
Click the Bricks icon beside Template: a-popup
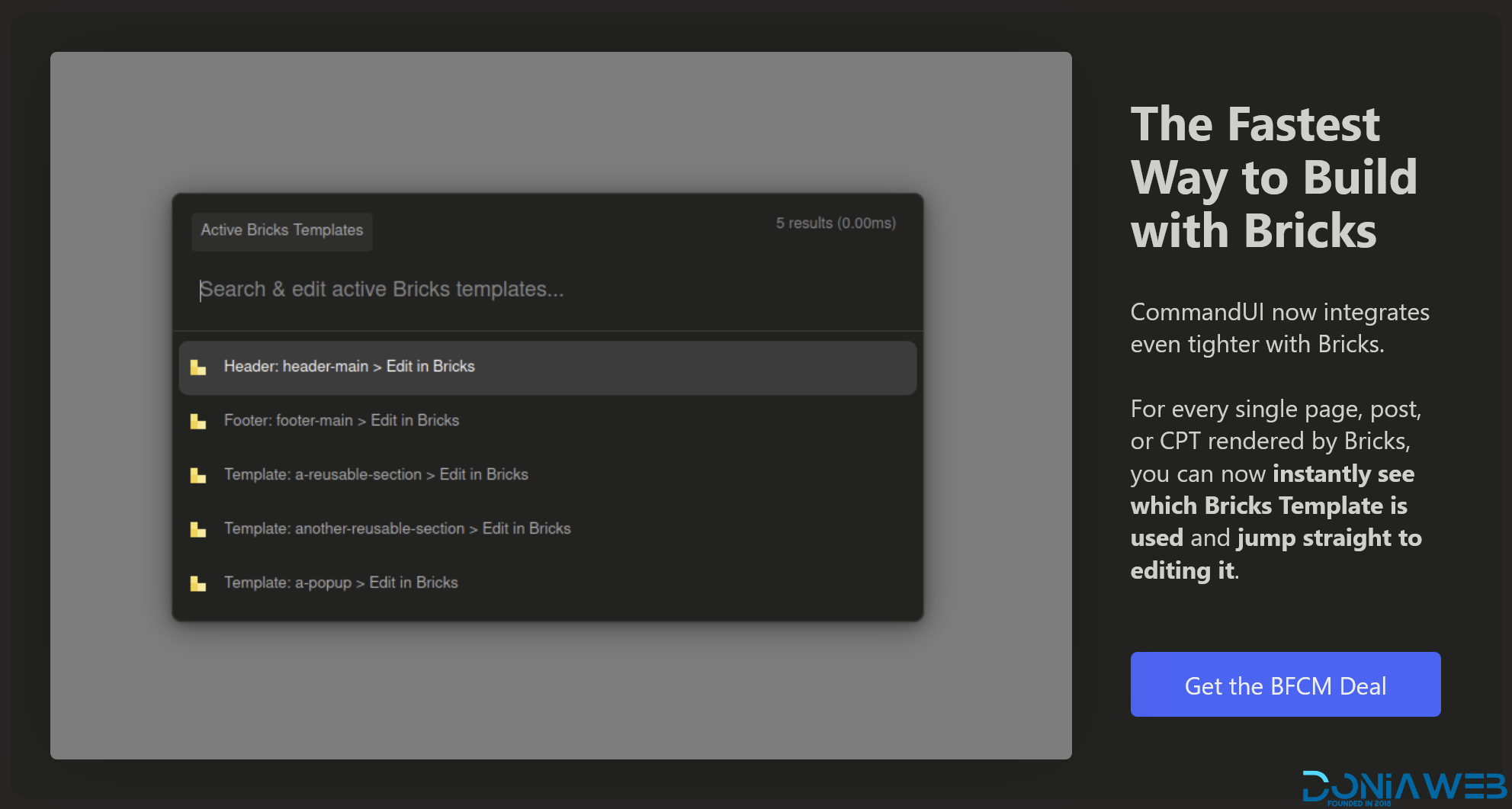(x=198, y=584)
